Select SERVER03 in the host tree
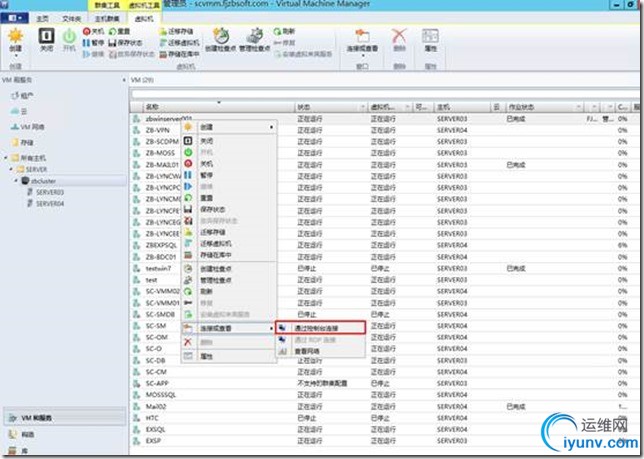This screenshot has height=459, width=644. (x=46, y=192)
